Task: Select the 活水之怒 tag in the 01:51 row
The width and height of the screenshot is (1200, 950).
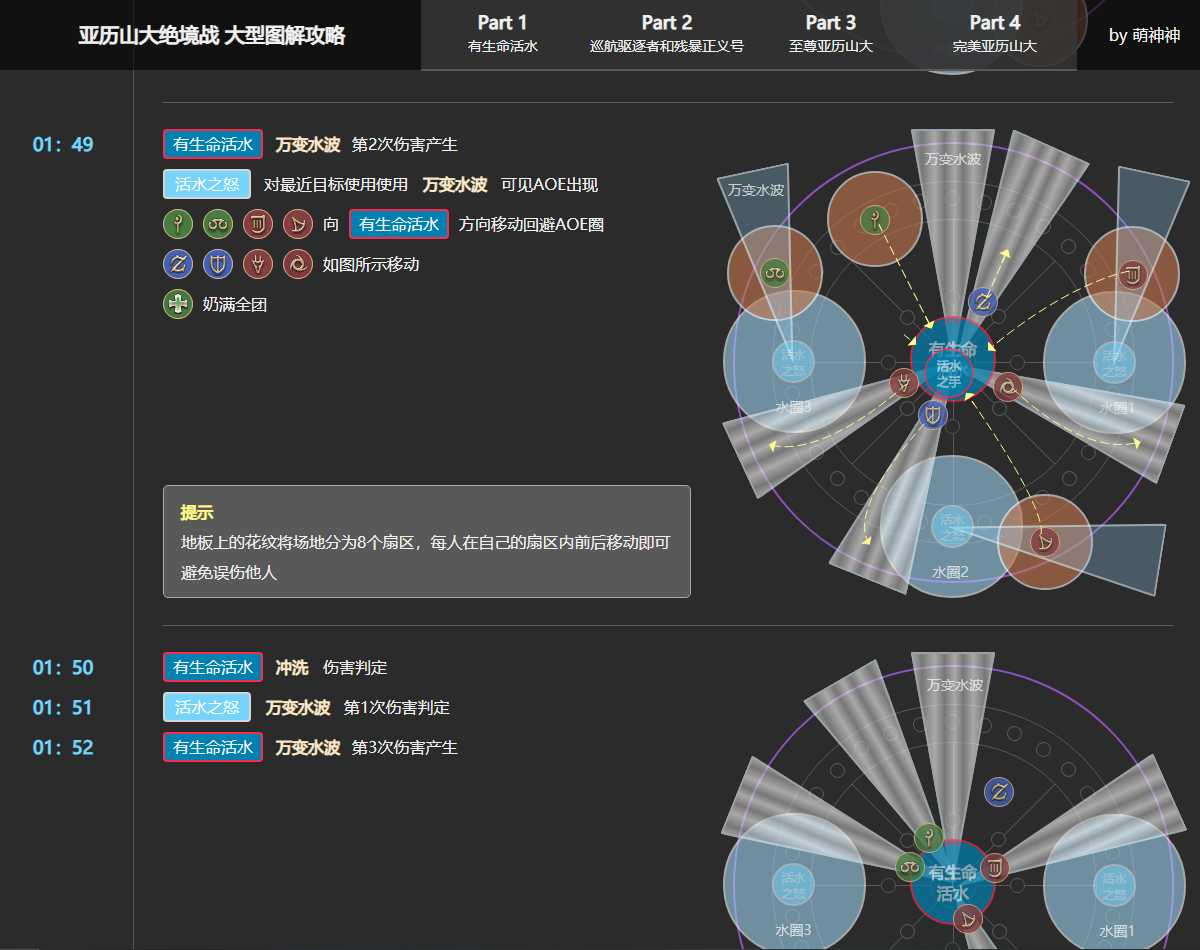Action: point(207,707)
